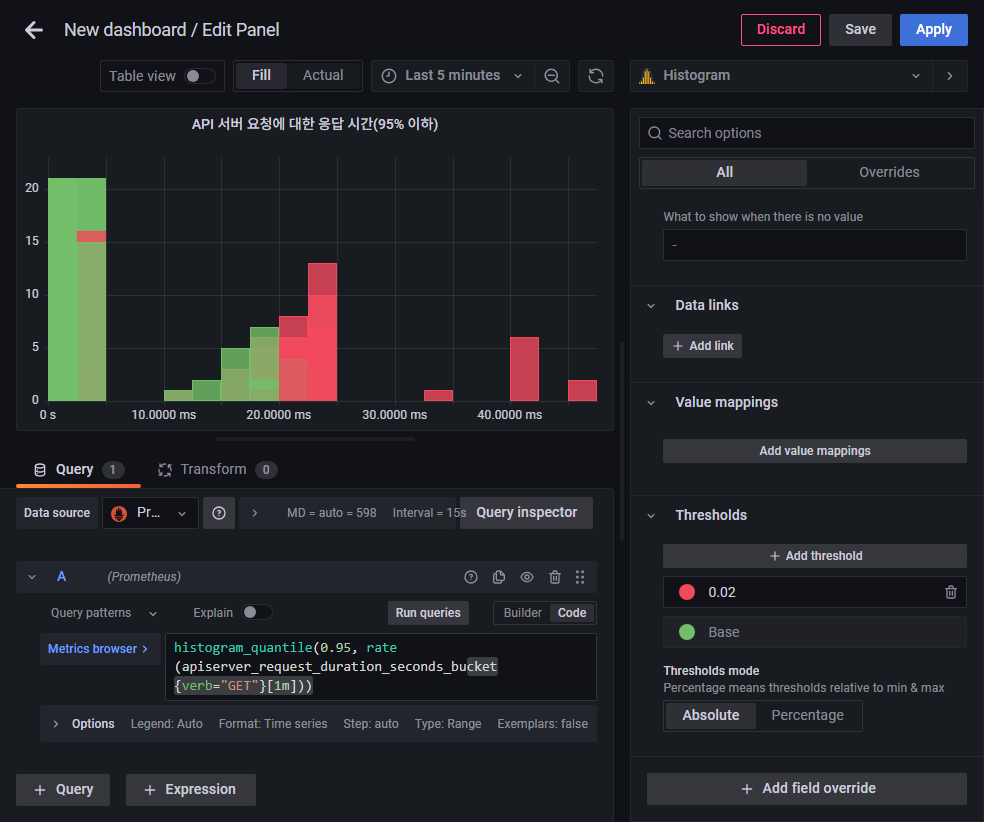Click Add field override button

[807, 789]
